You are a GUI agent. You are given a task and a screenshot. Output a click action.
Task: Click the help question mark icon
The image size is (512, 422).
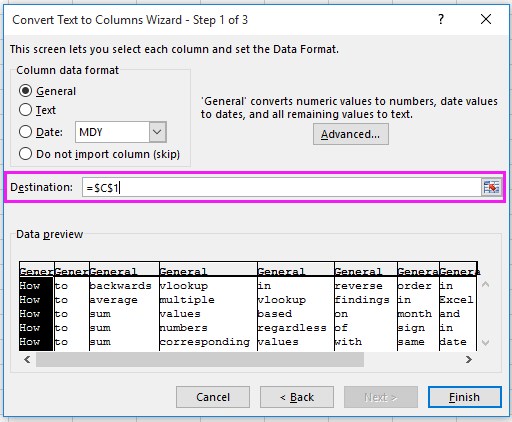(x=441, y=19)
